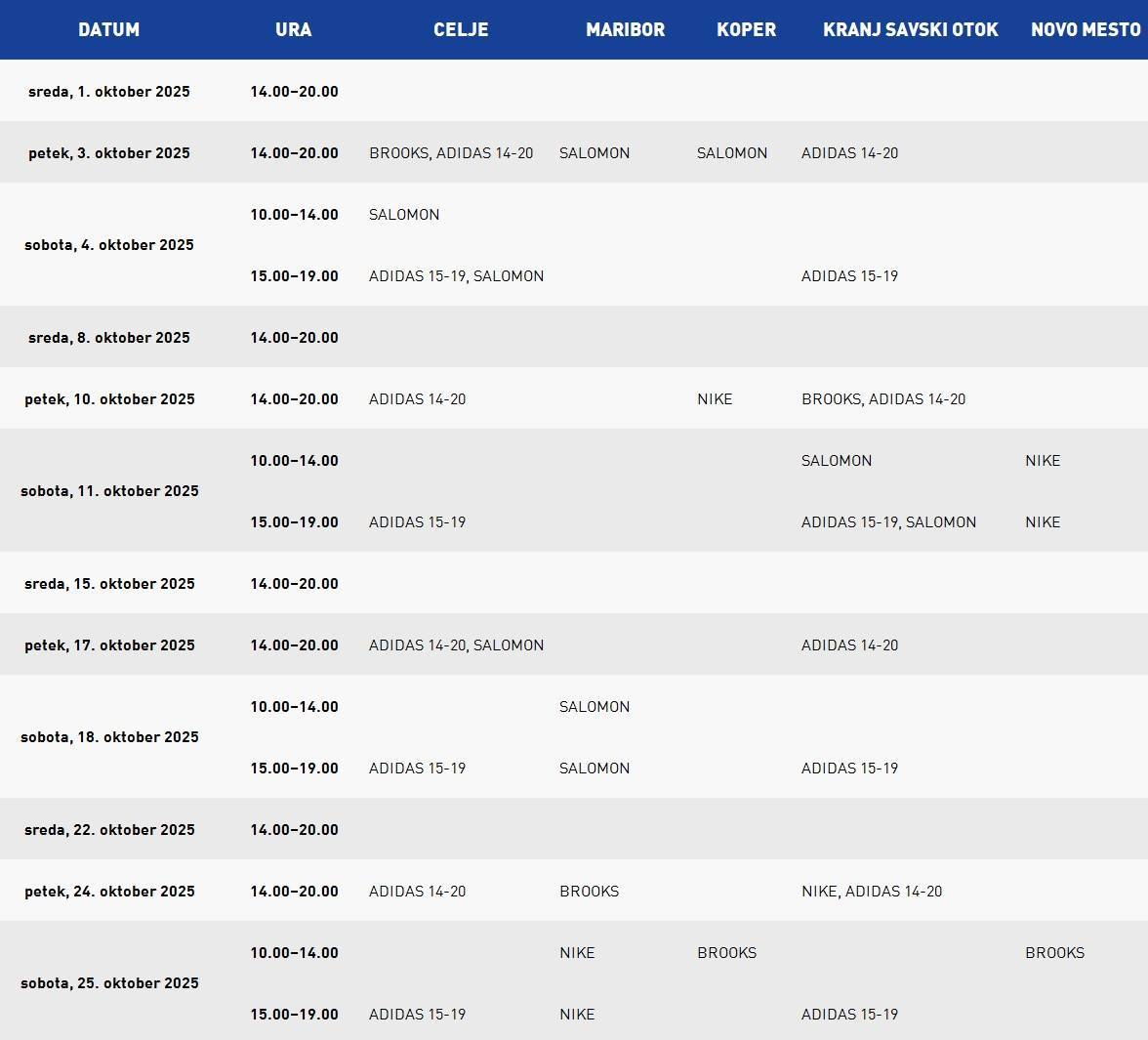Screen dimensions: 1148x1040
Task: Click NIKE in the Koper column
Action: (x=715, y=399)
